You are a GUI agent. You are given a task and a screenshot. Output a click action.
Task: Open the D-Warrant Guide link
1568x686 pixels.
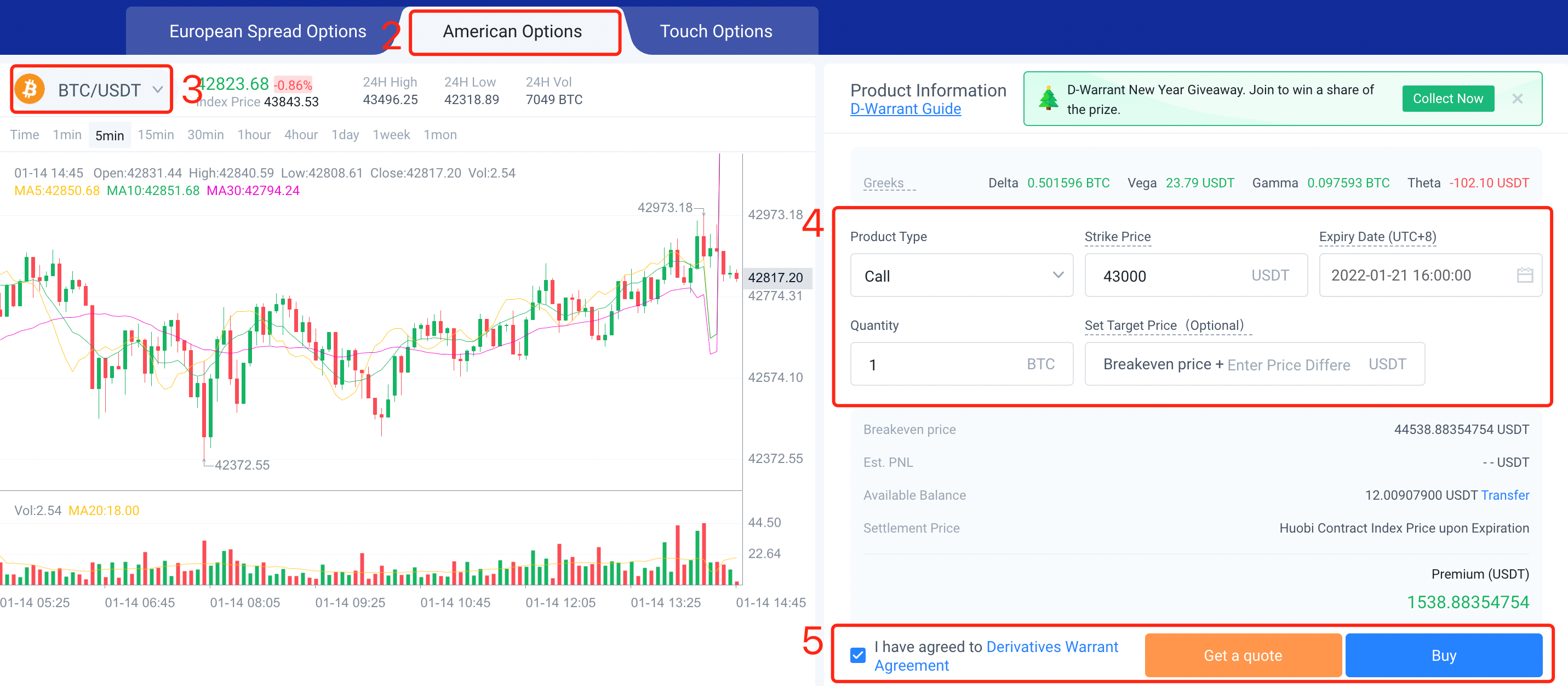click(905, 109)
